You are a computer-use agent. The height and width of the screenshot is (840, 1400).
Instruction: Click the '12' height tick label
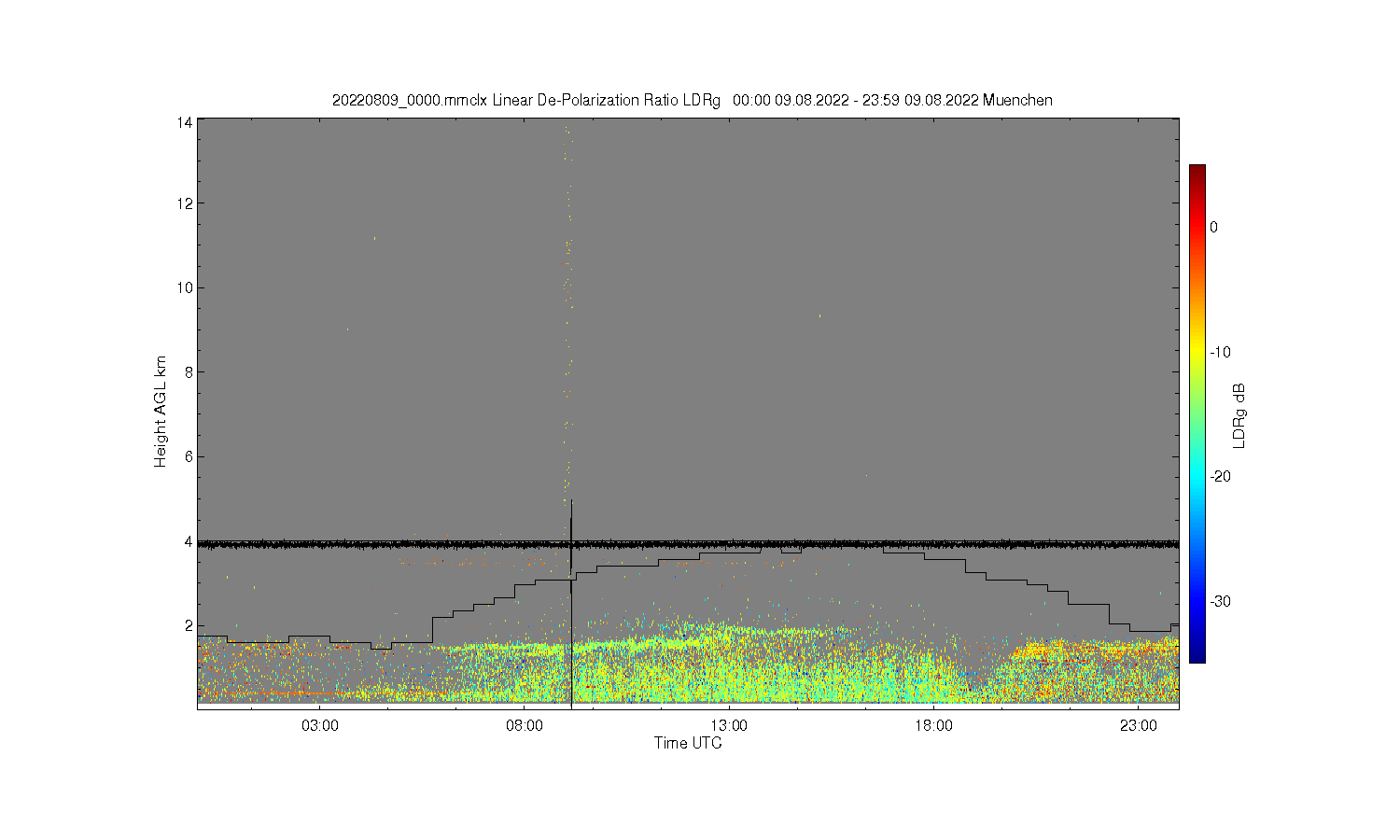click(185, 203)
